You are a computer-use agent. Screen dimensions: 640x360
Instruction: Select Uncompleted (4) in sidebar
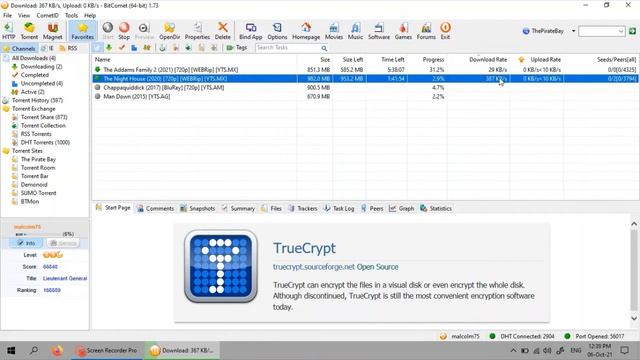[42, 83]
